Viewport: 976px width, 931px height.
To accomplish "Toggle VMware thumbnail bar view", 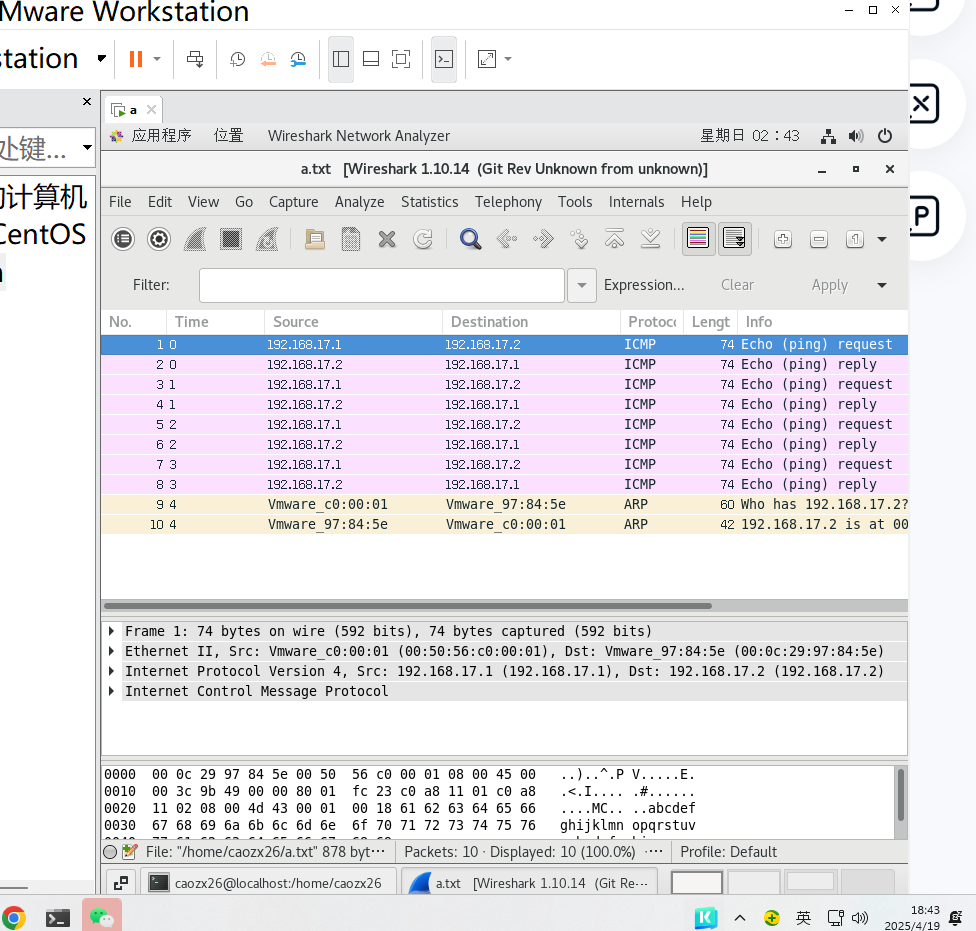I will click(x=371, y=59).
